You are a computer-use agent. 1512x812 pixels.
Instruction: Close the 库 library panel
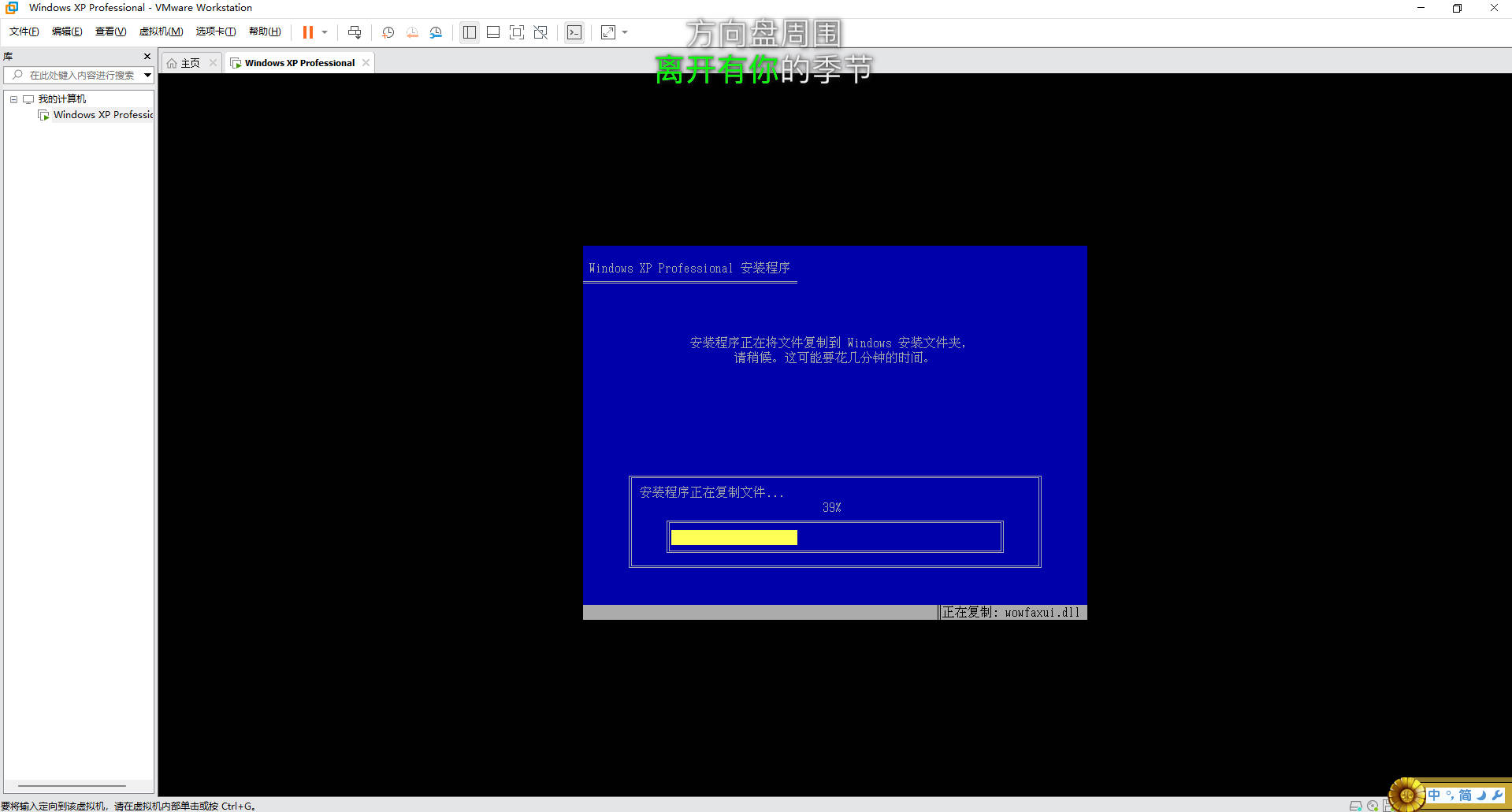click(x=147, y=57)
